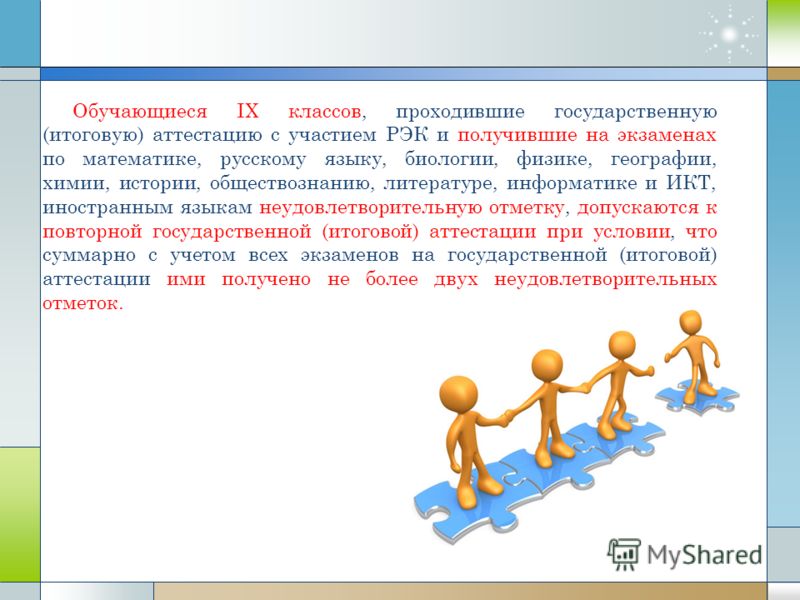Select the word "проходившие"
Image resolution: width=800 pixels, height=600 pixels.
coord(460,112)
